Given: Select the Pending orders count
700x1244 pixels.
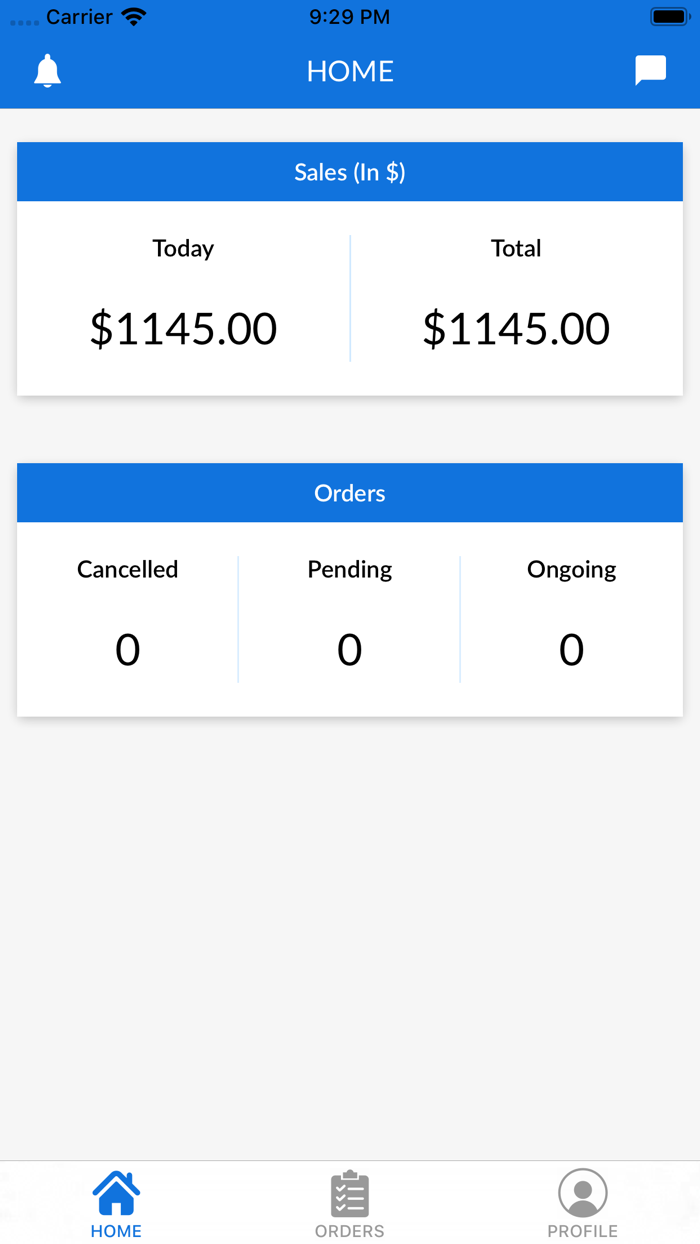Looking at the screenshot, I should (349, 648).
